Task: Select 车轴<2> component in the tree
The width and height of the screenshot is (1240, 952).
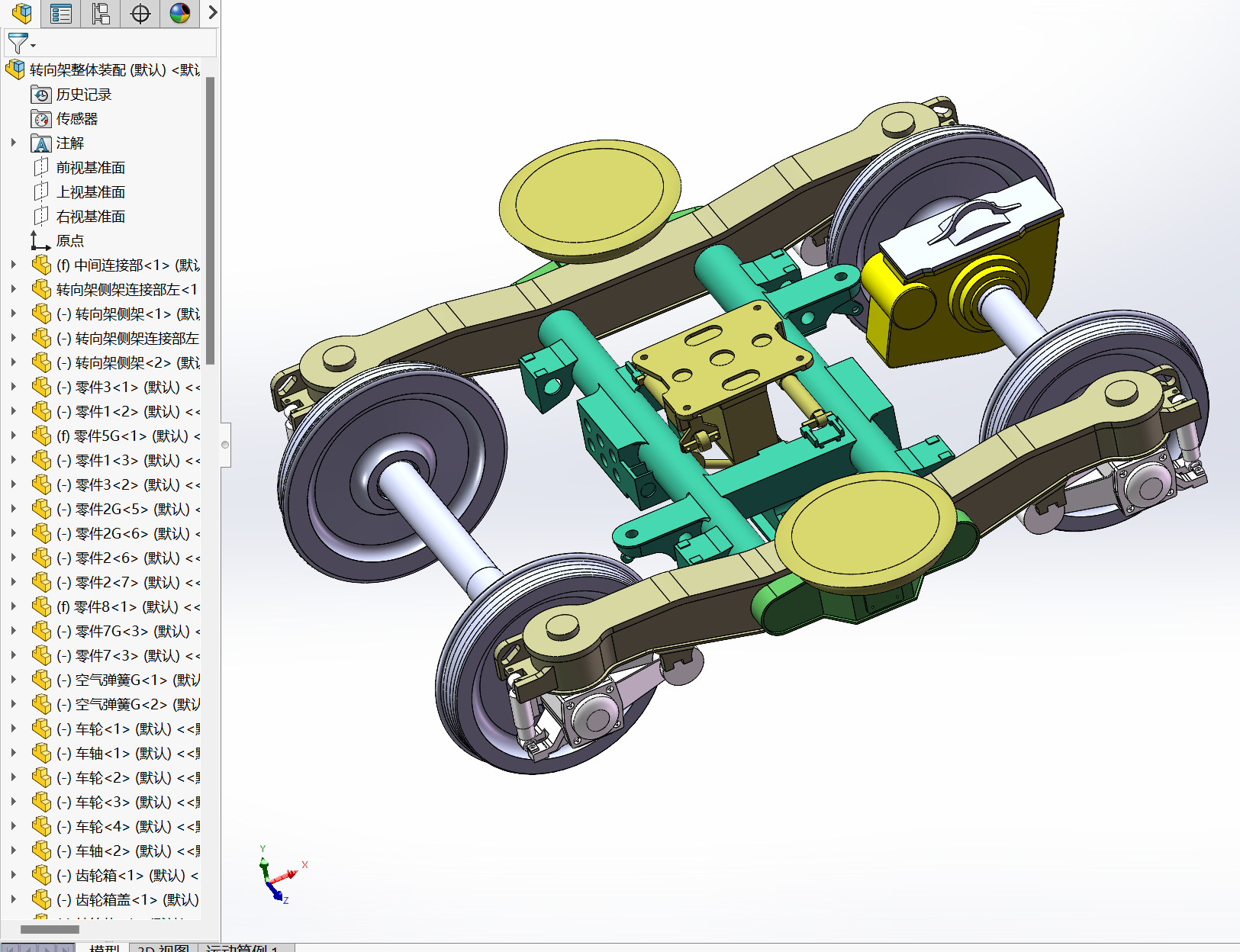Action: [x=102, y=851]
